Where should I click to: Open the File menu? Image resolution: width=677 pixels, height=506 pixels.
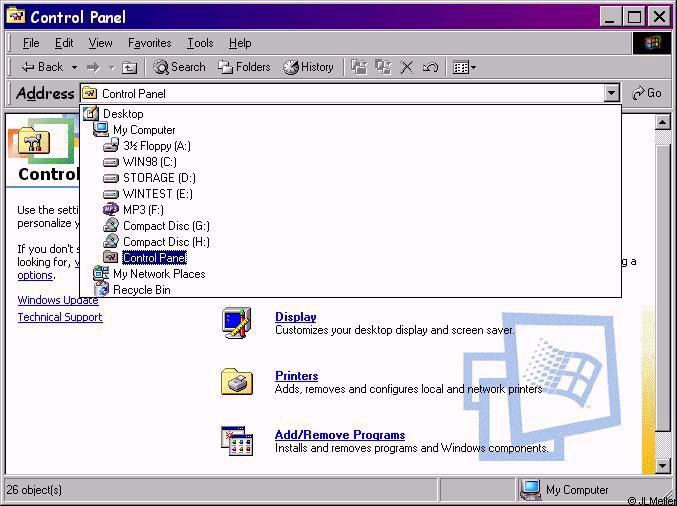(31, 43)
